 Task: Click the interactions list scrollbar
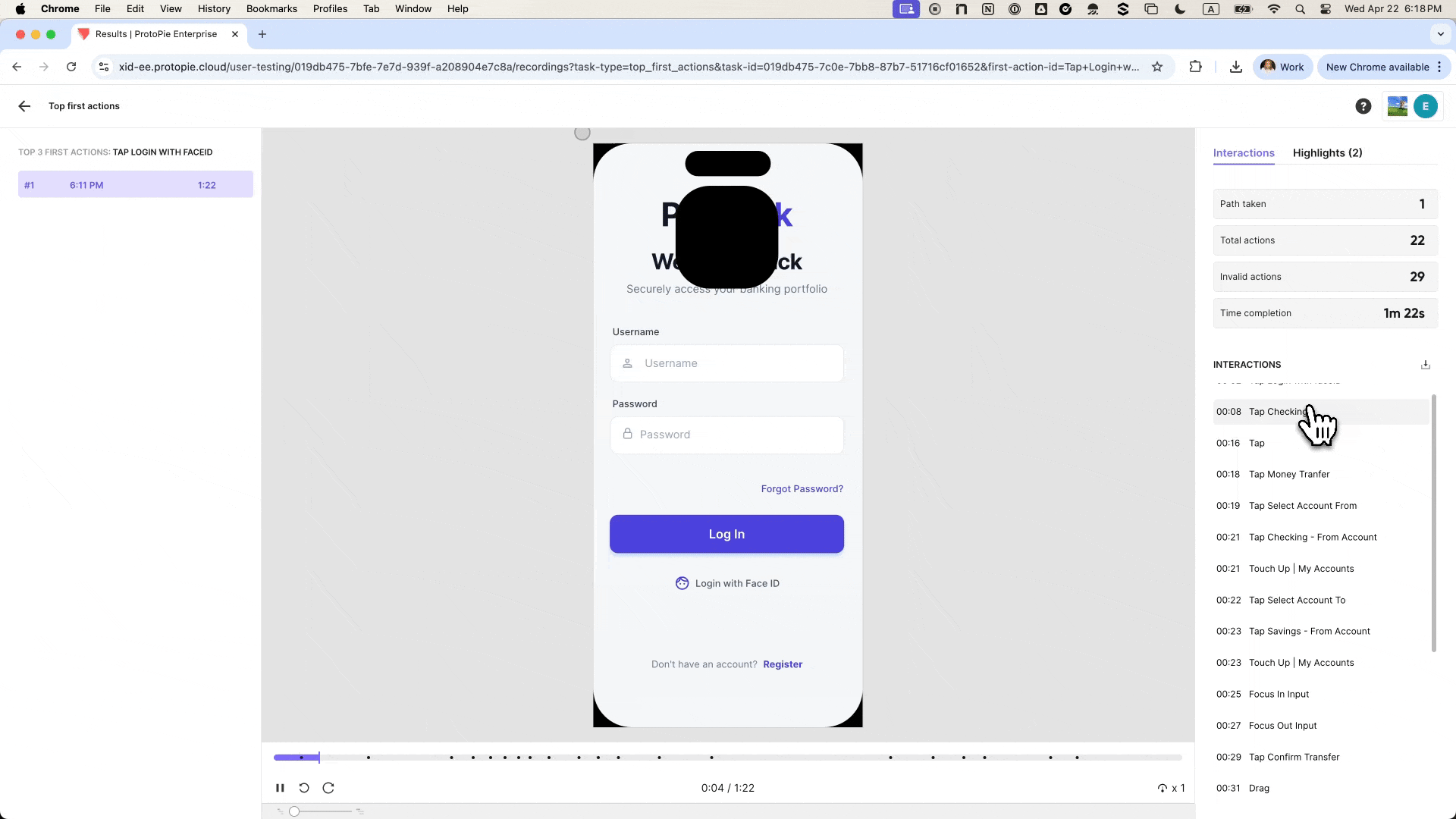coord(1433,523)
